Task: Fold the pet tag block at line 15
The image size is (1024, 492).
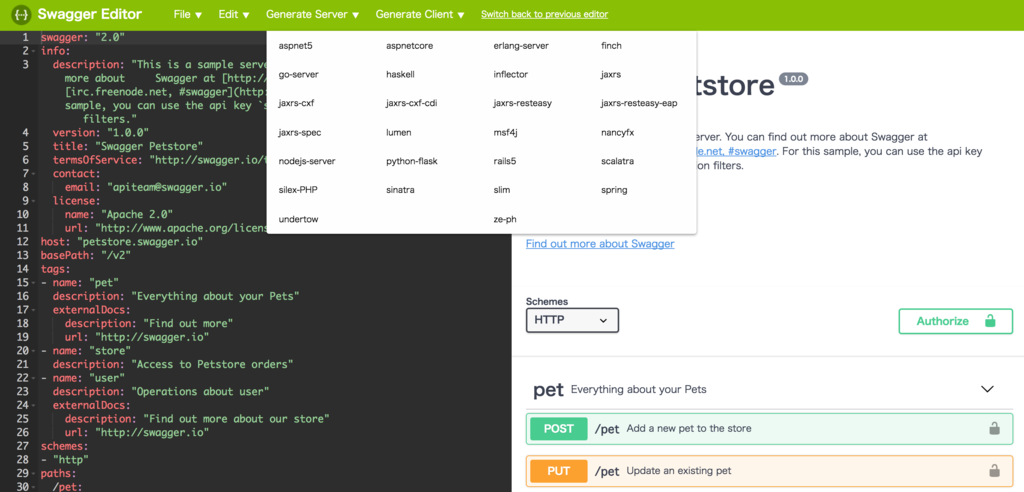Action: 33,282
